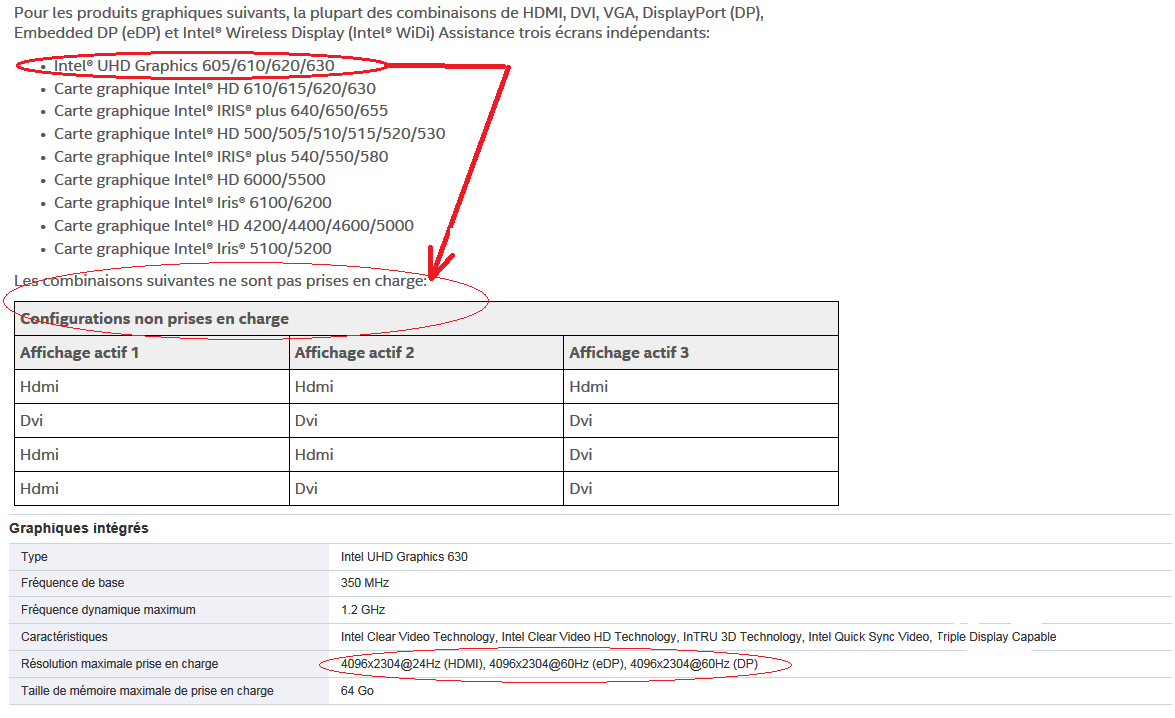This screenshot has width=1175, height=718.
Task: Click the "Carte graphique Intel® HD 6000/5500" item
Action: (190, 180)
